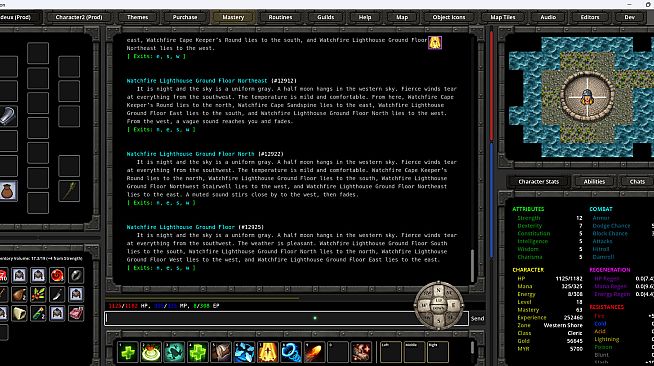Pick the dark ring in inventory
Viewport: 654px width, 366px height.
(76, 275)
